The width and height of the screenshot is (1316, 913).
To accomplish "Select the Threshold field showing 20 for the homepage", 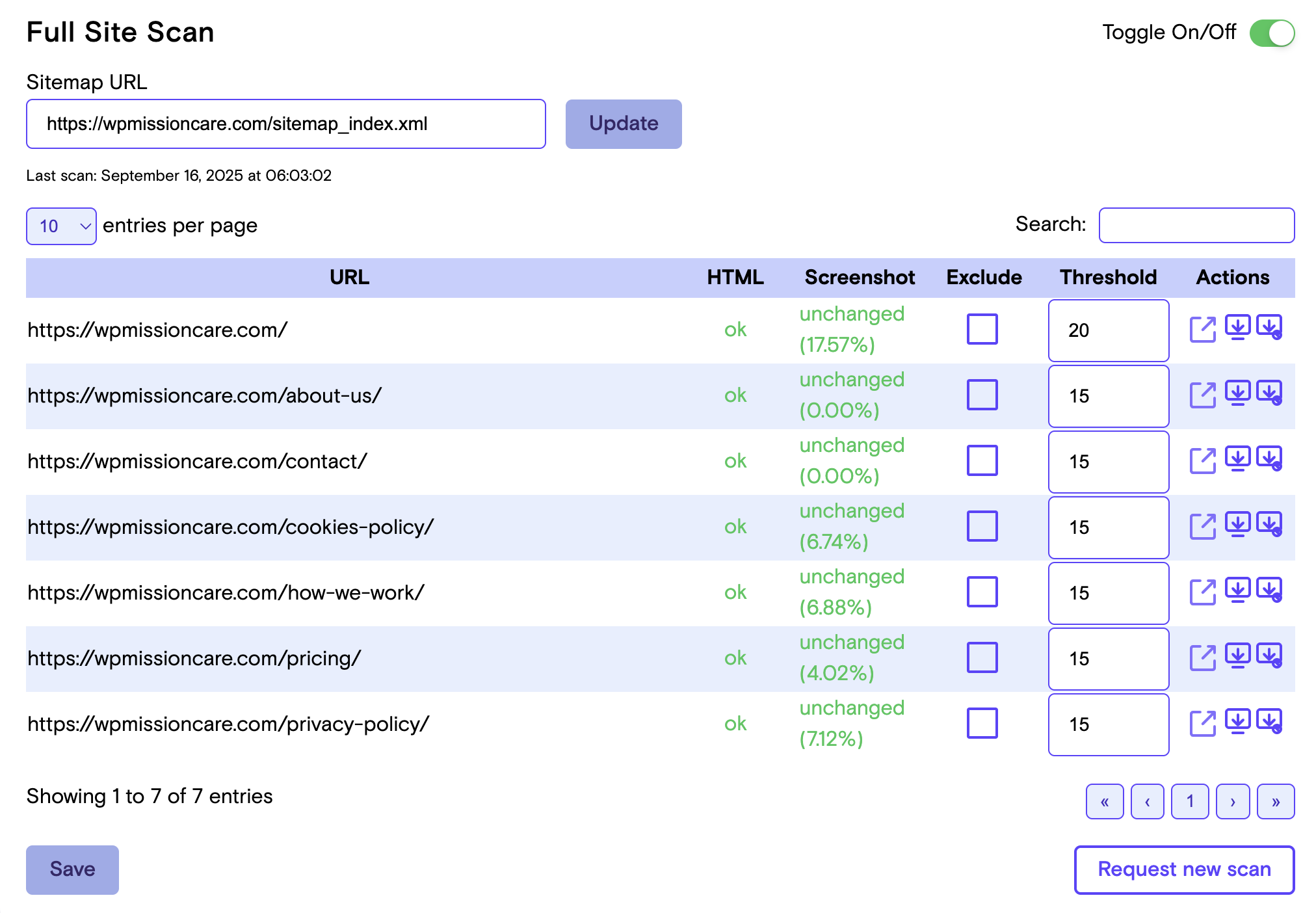I will pyautogui.click(x=1108, y=330).
